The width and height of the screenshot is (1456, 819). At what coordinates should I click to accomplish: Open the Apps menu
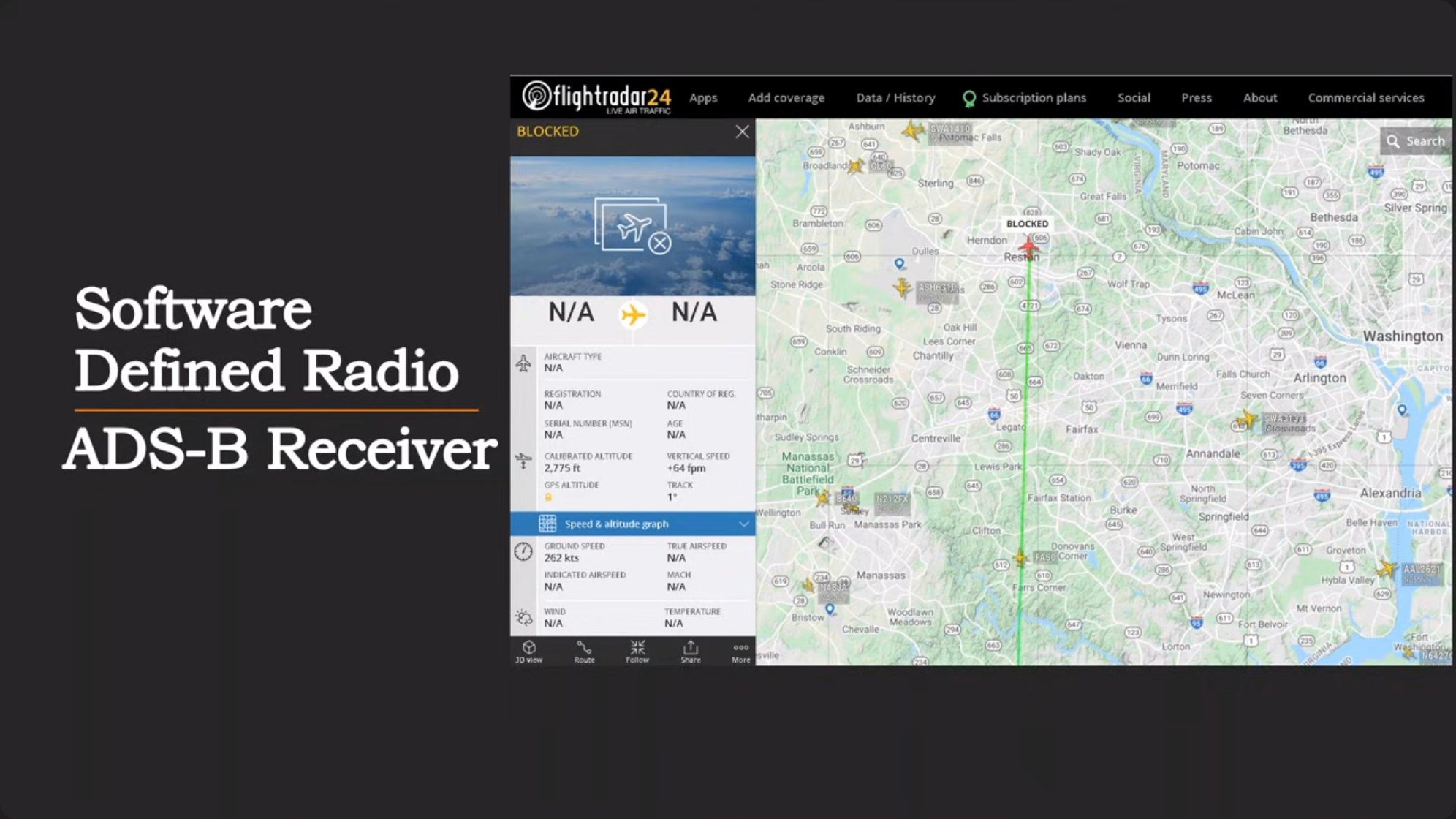[703, 98]
